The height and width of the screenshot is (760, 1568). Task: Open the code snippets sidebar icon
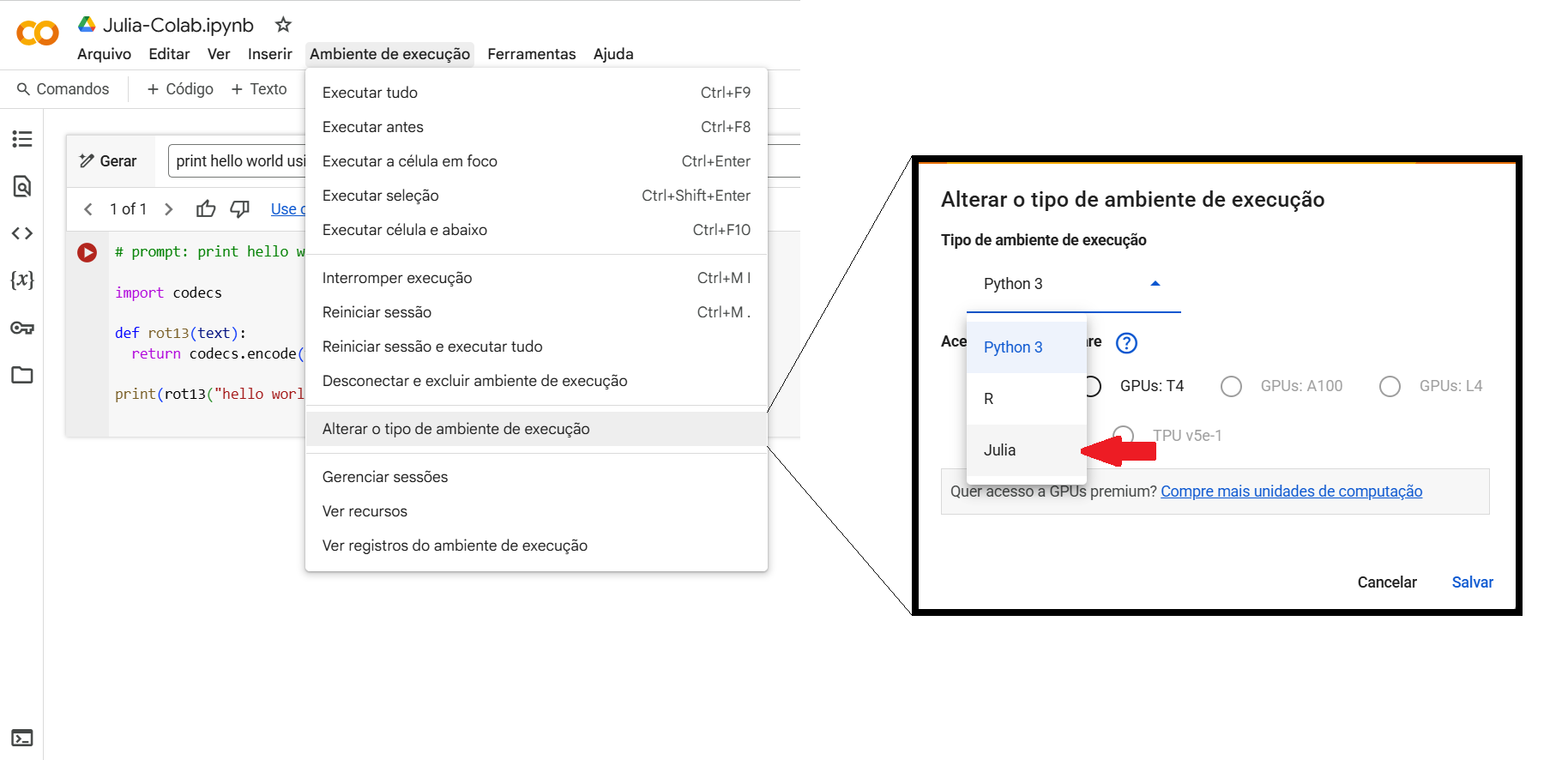22,233
